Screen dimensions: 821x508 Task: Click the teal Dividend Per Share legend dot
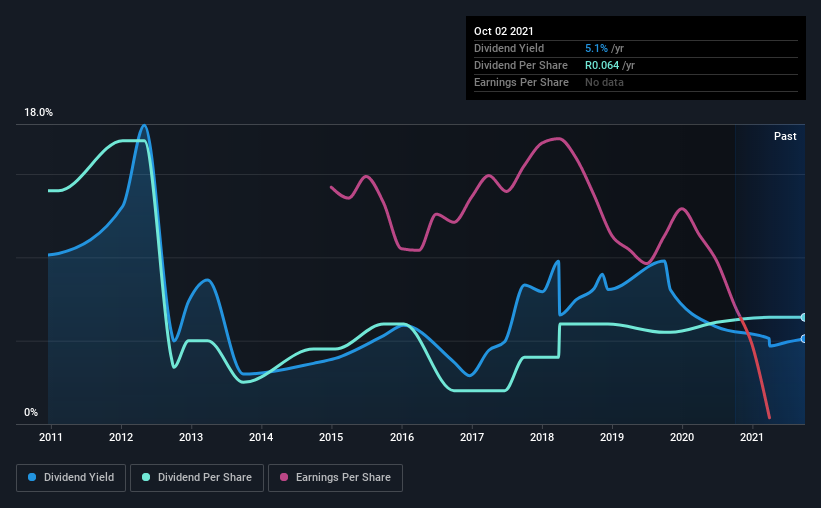[x=146, y=477]
